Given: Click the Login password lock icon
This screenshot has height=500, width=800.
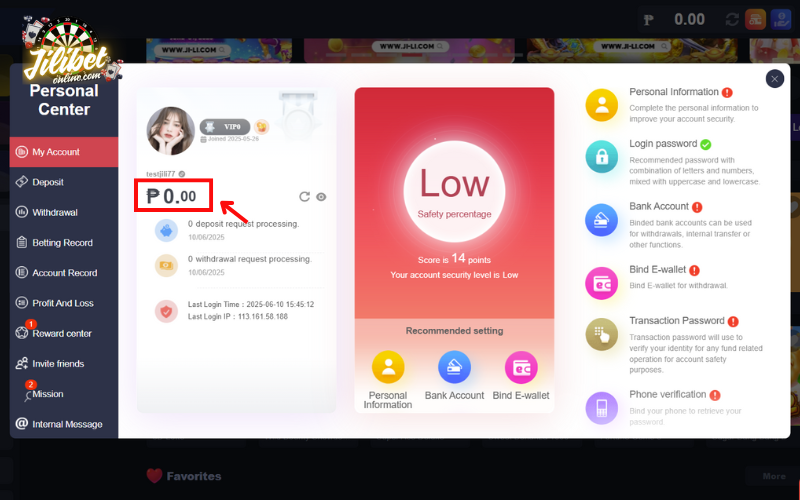Looking at the screenshot, I should click(x=602, y=157).
